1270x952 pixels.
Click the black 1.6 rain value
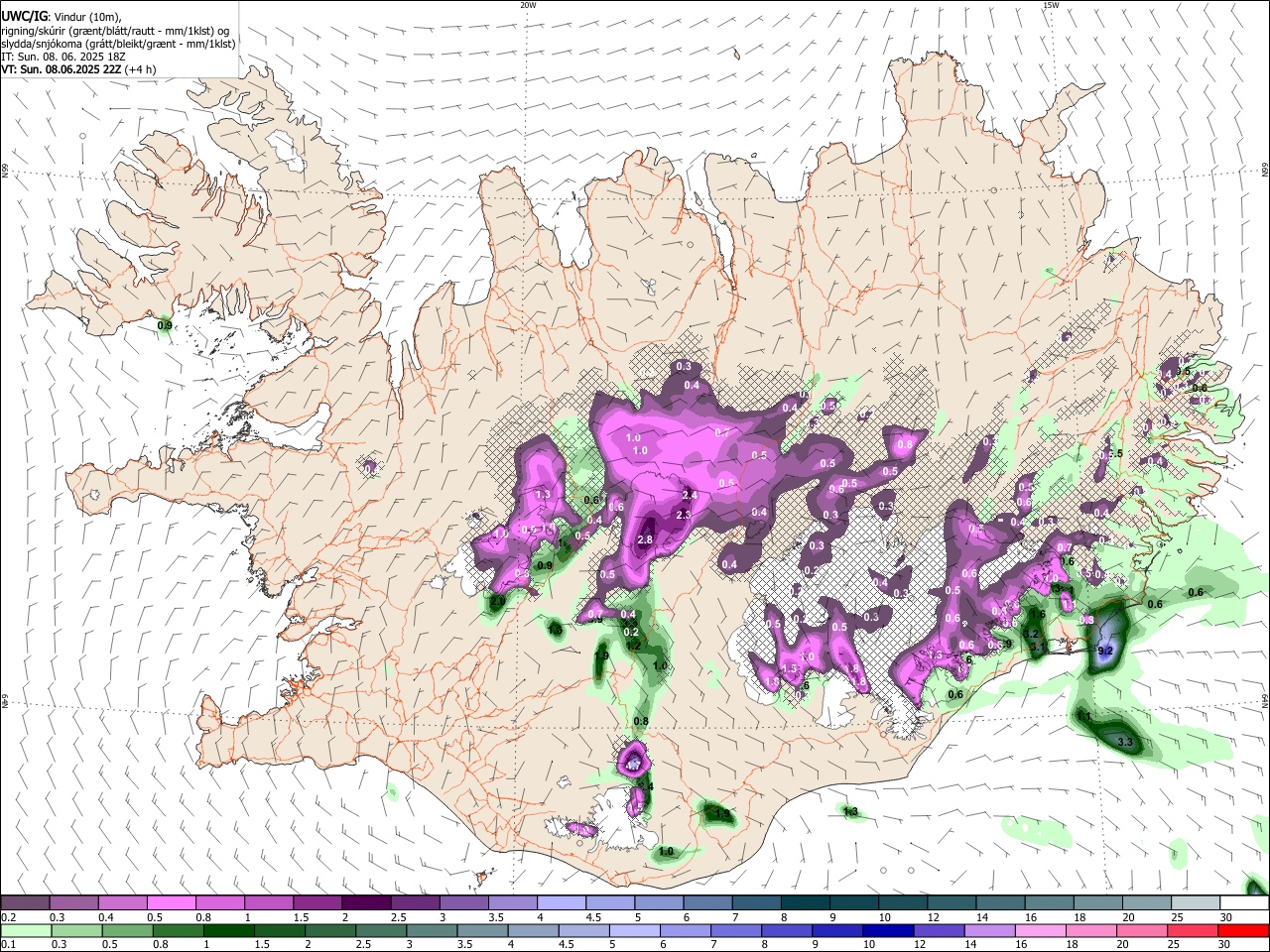coord(1039,615)
